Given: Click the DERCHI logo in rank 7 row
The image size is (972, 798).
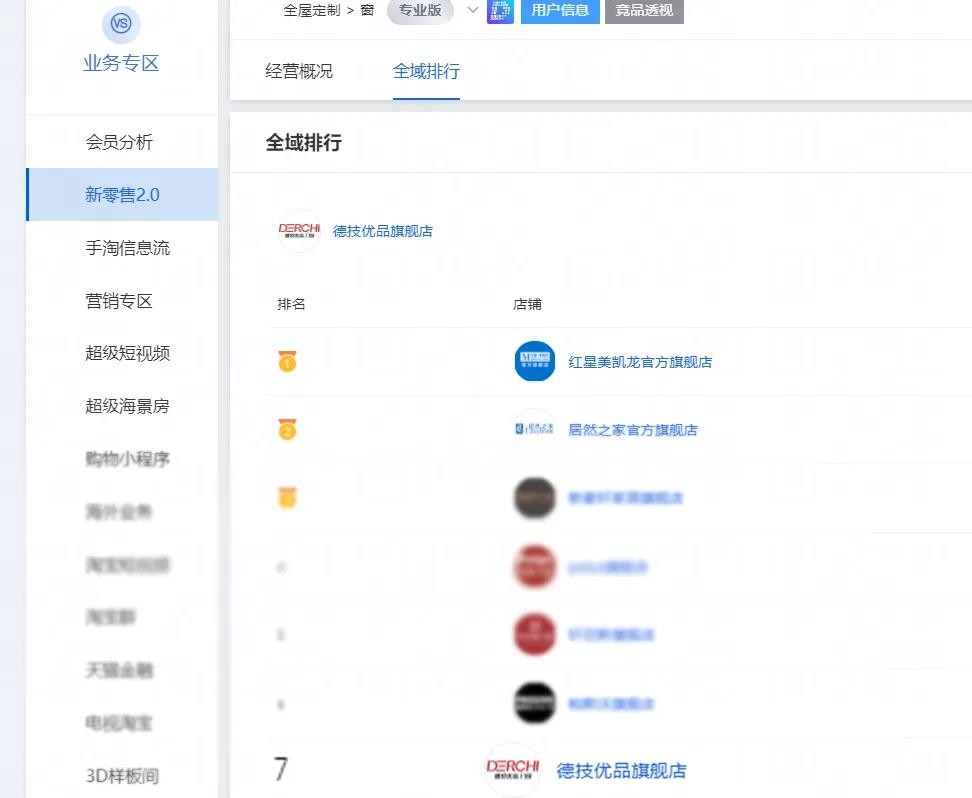Looking at the screenshot, I should tap(513, 769).
